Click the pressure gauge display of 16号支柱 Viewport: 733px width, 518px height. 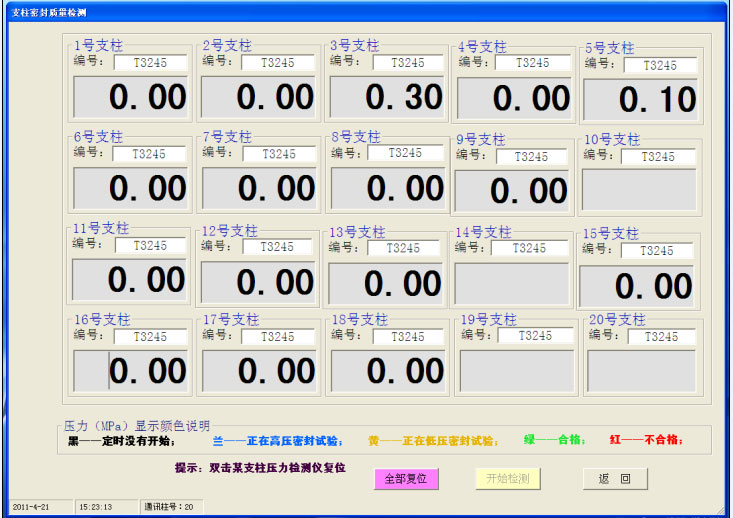pyautogui.click(x=130, y=371)
